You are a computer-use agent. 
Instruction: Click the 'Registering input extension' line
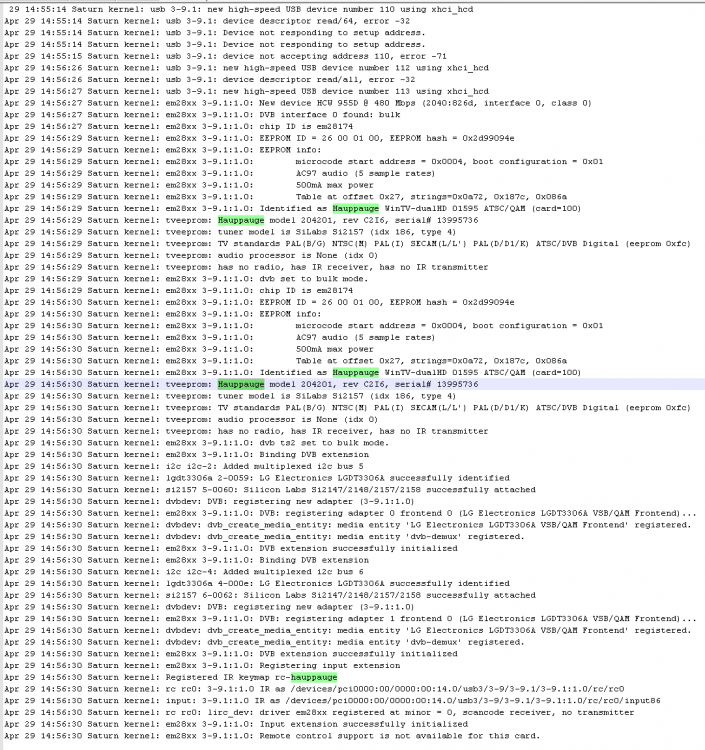click(202, 665)
